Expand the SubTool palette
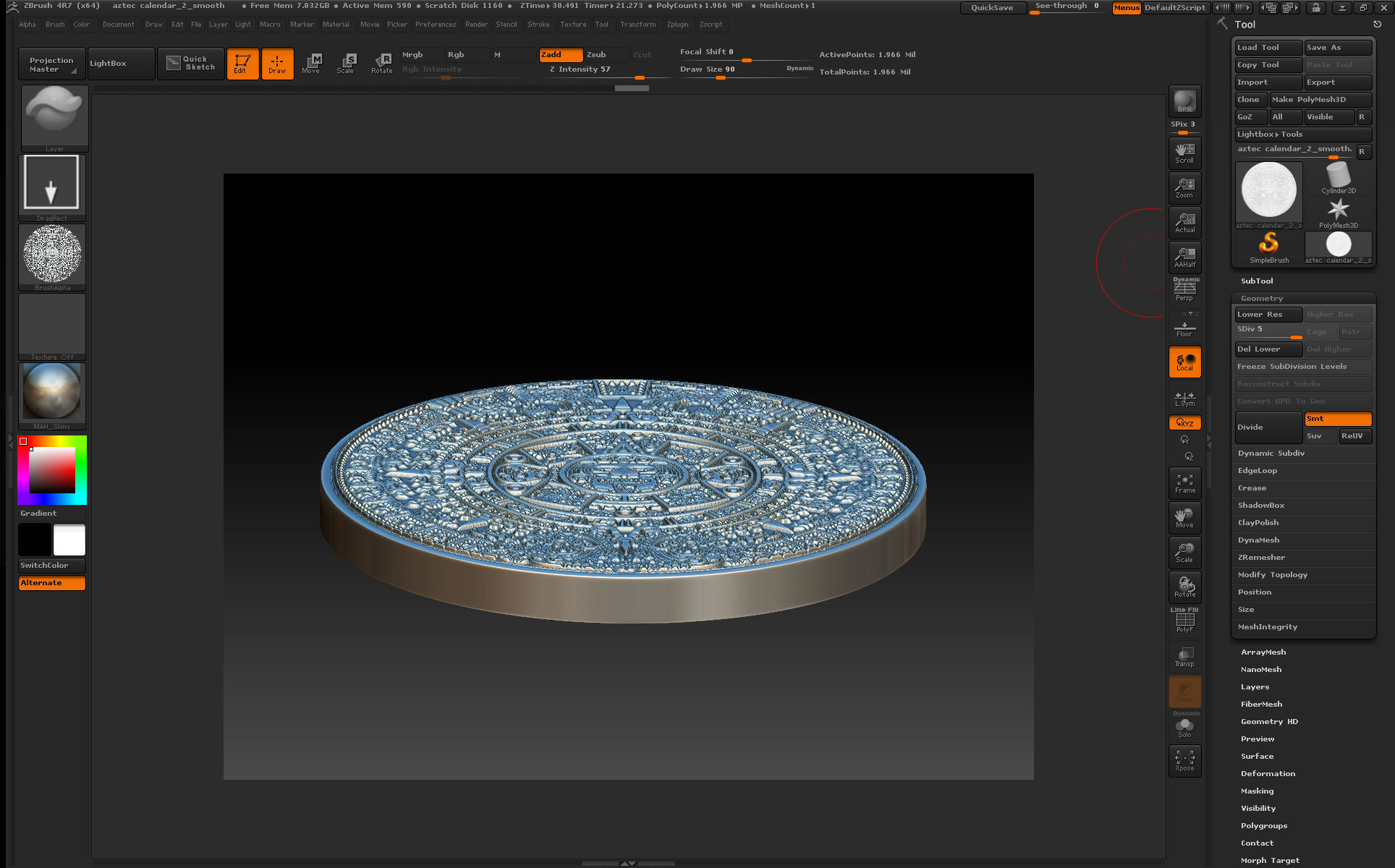The height and width of the screenshot is (868, 1395). 1257,281
